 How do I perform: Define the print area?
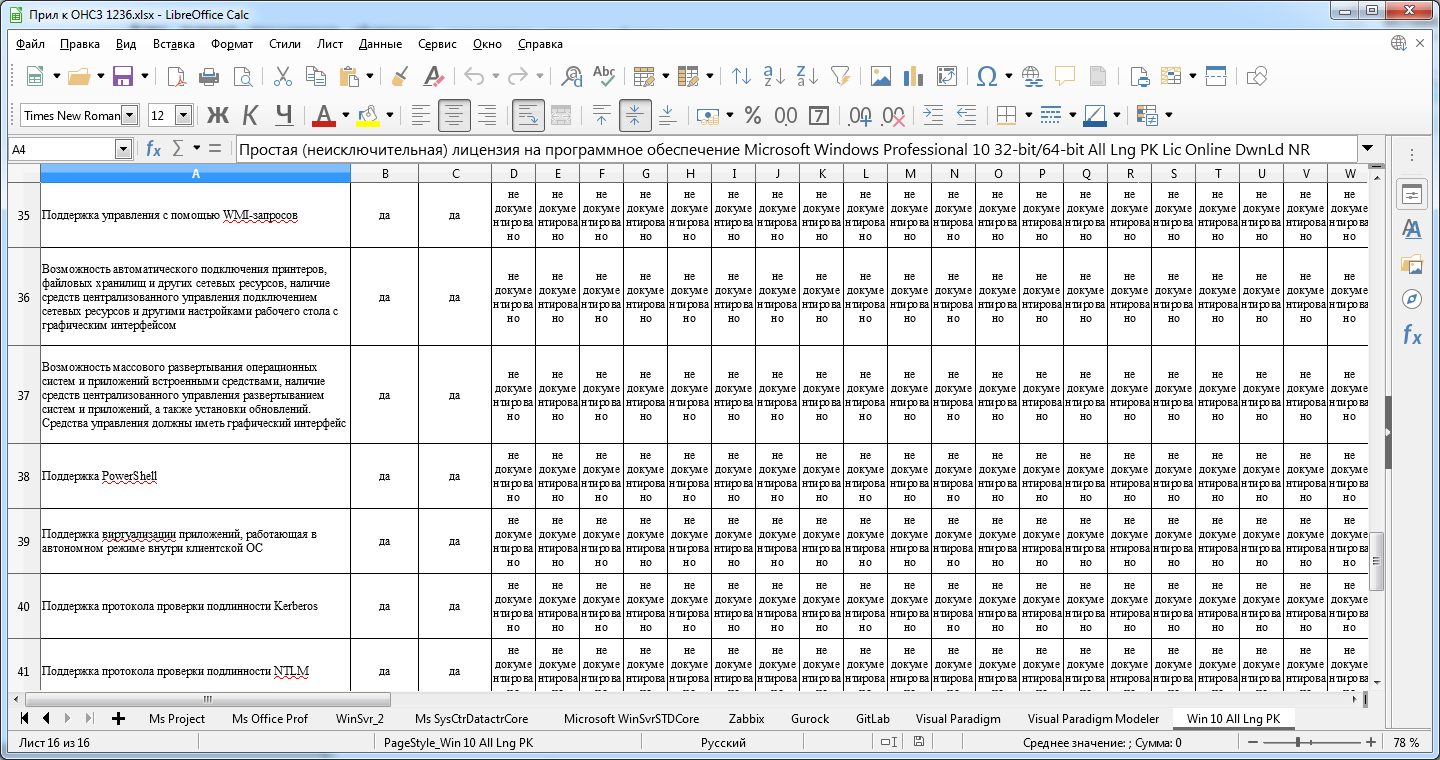(x=1139, y=76)
